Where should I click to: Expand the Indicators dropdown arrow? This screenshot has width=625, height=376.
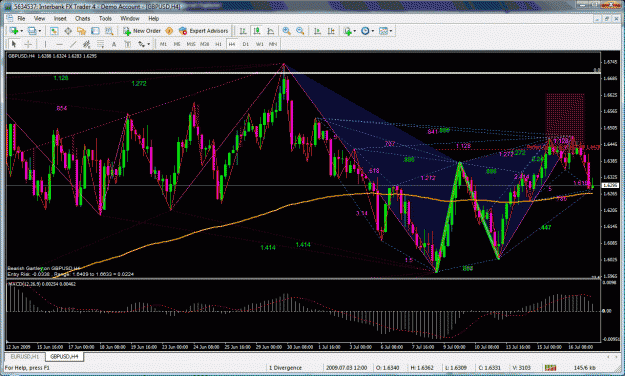[355, 31]
